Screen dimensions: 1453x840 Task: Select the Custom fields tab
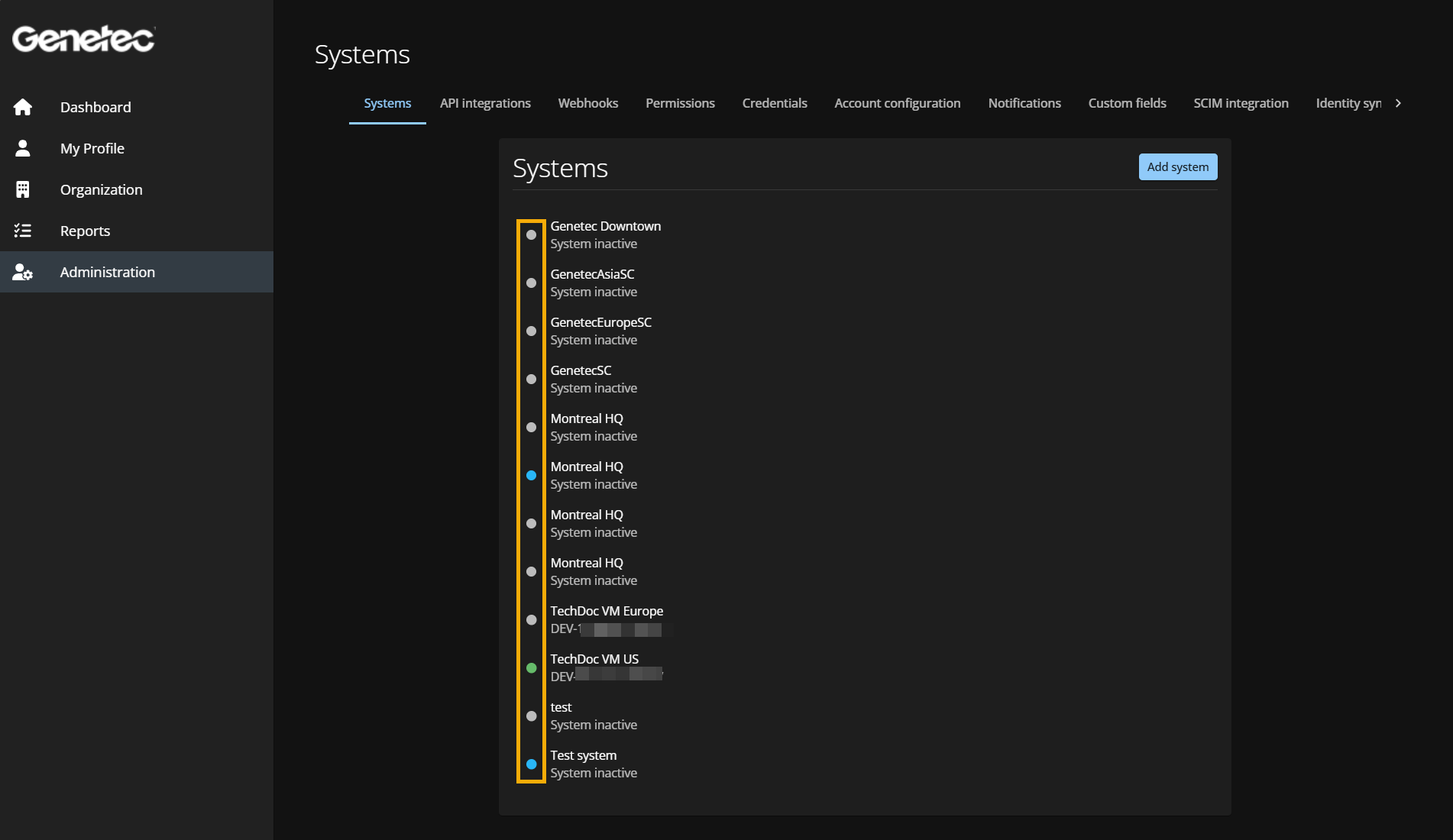1127,103
